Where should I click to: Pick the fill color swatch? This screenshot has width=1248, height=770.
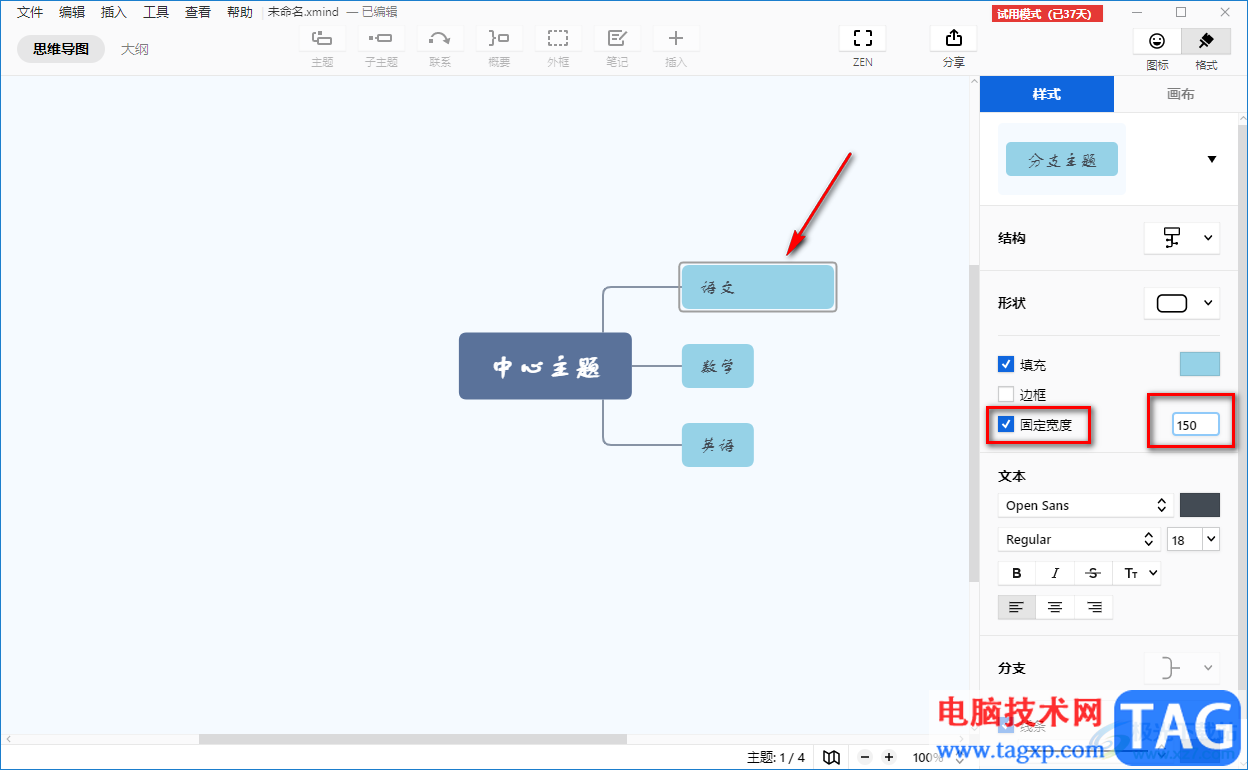pyautogui.click(x=1199, y=364)
